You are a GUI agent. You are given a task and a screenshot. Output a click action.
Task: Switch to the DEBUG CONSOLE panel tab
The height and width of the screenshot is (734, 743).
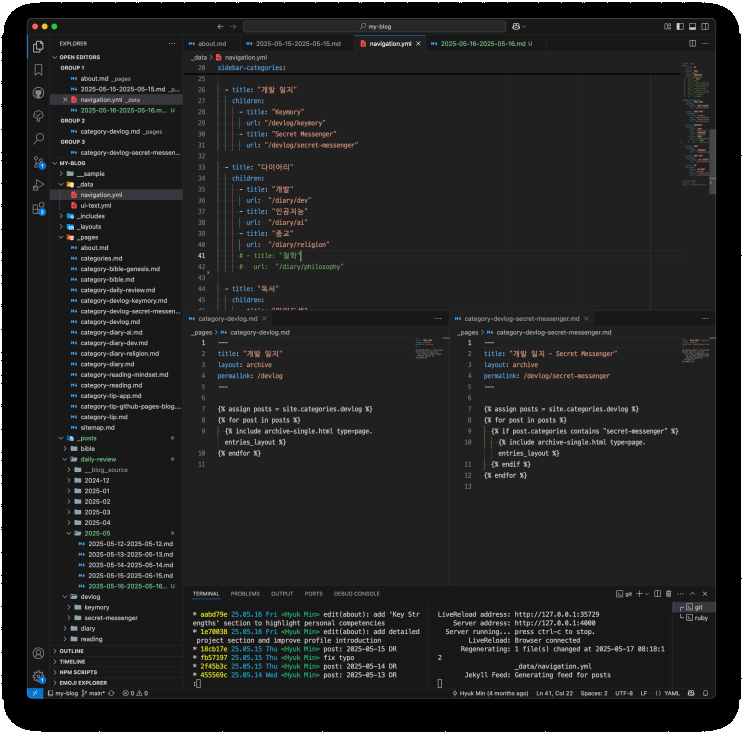pos(357,594)
